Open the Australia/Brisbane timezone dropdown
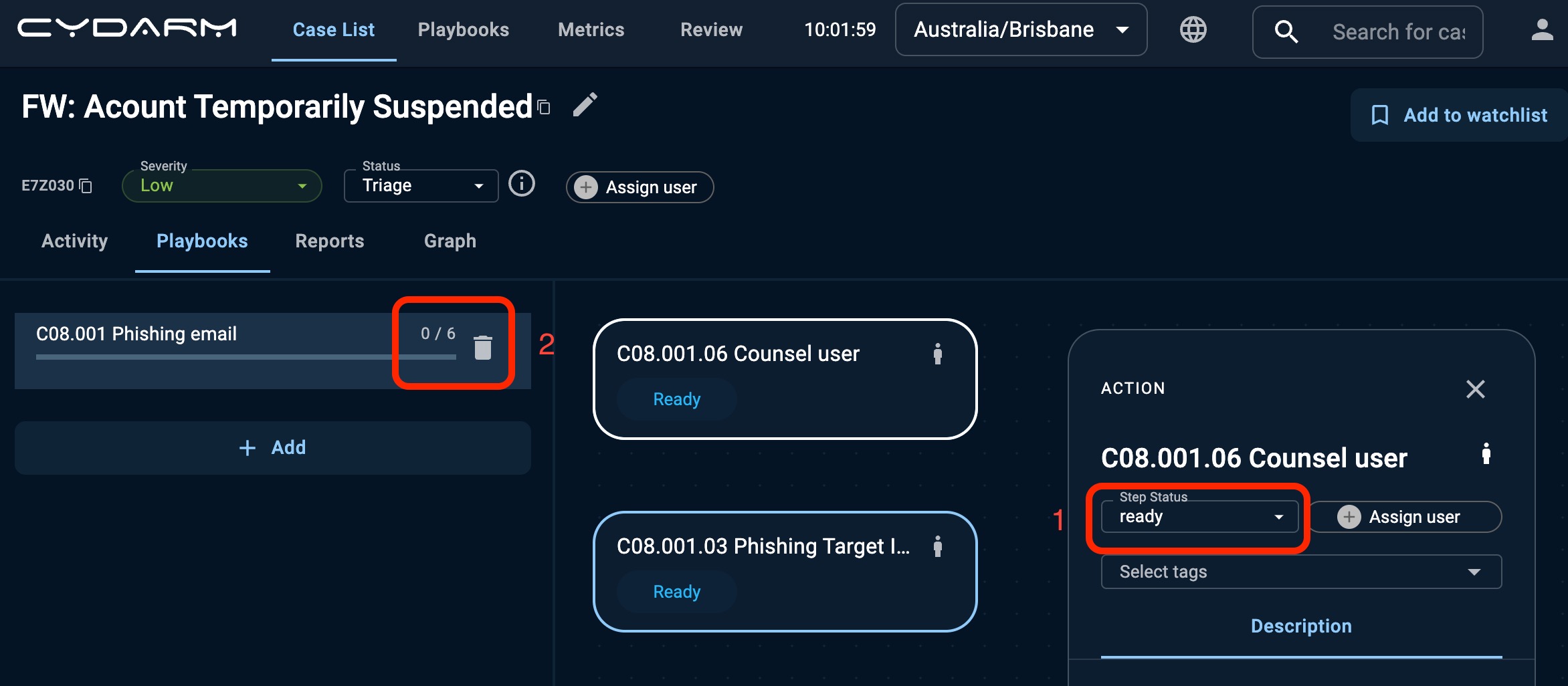The height and width of the screenshot is (686, 1568). (1021, 30)
